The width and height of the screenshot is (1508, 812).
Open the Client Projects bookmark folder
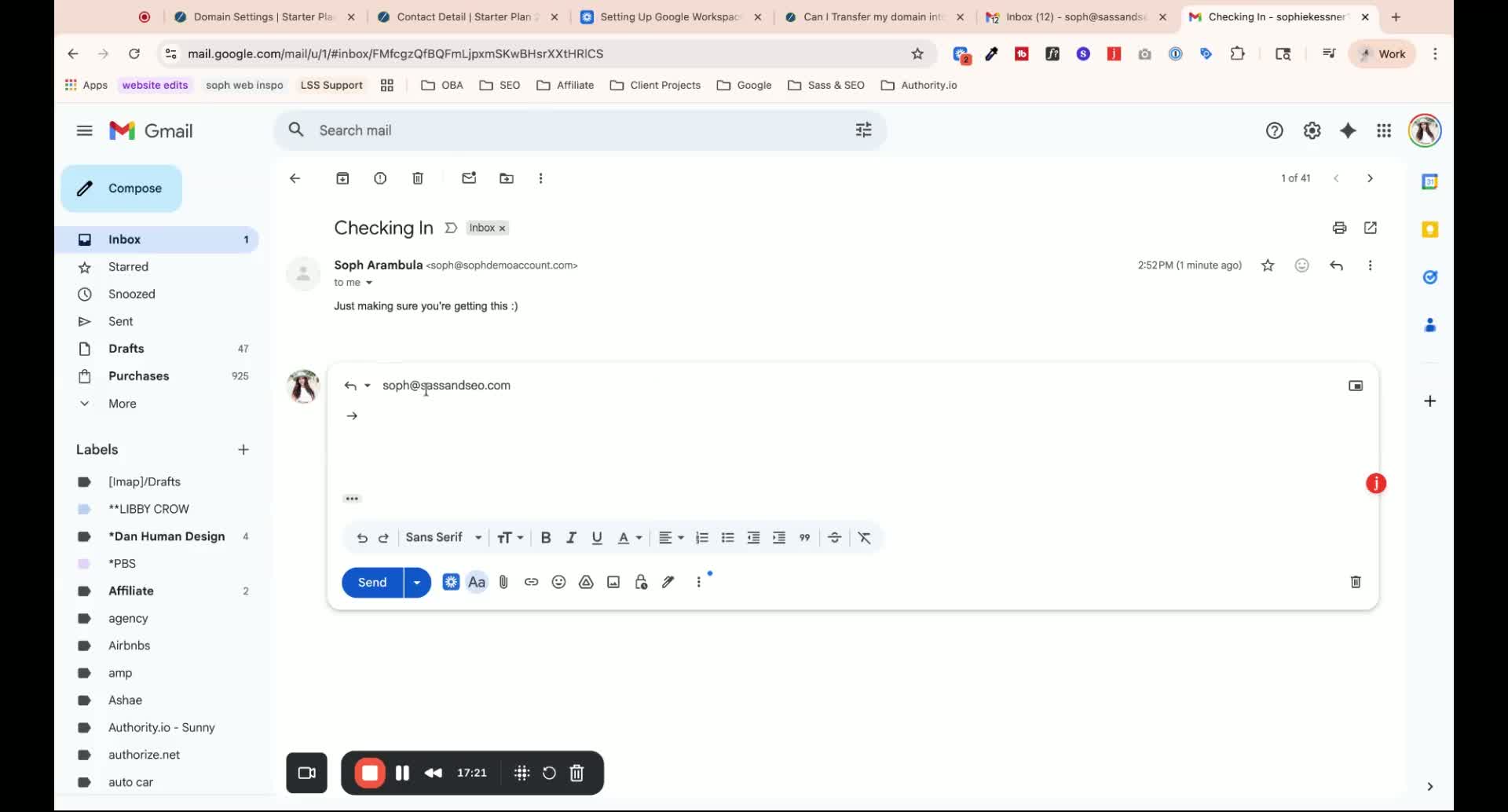[x=655, y=85]
